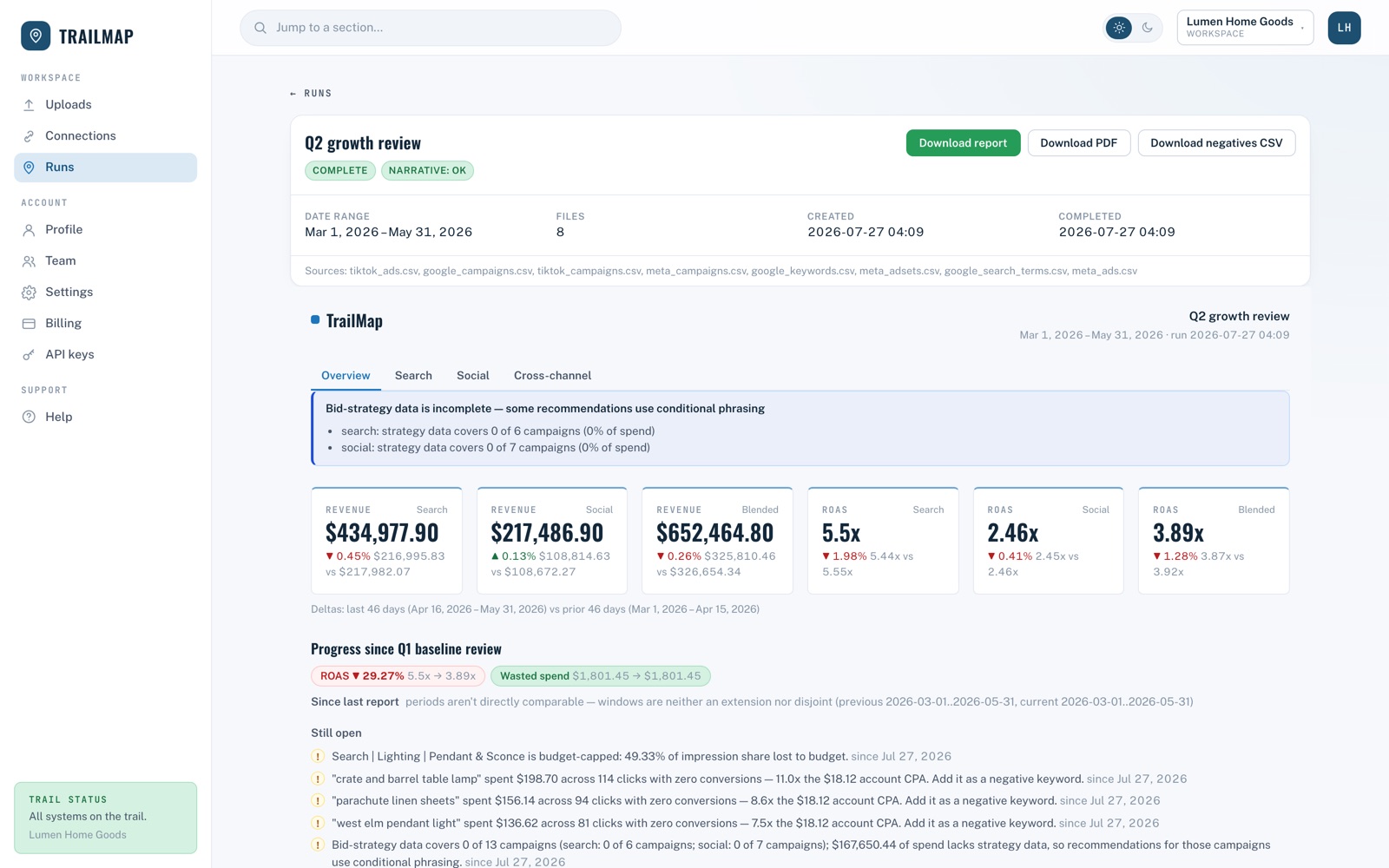Click the Revenue Social card $217,486.90
The width and height of the screenshot is (1389, 868).
coord(552,541)
